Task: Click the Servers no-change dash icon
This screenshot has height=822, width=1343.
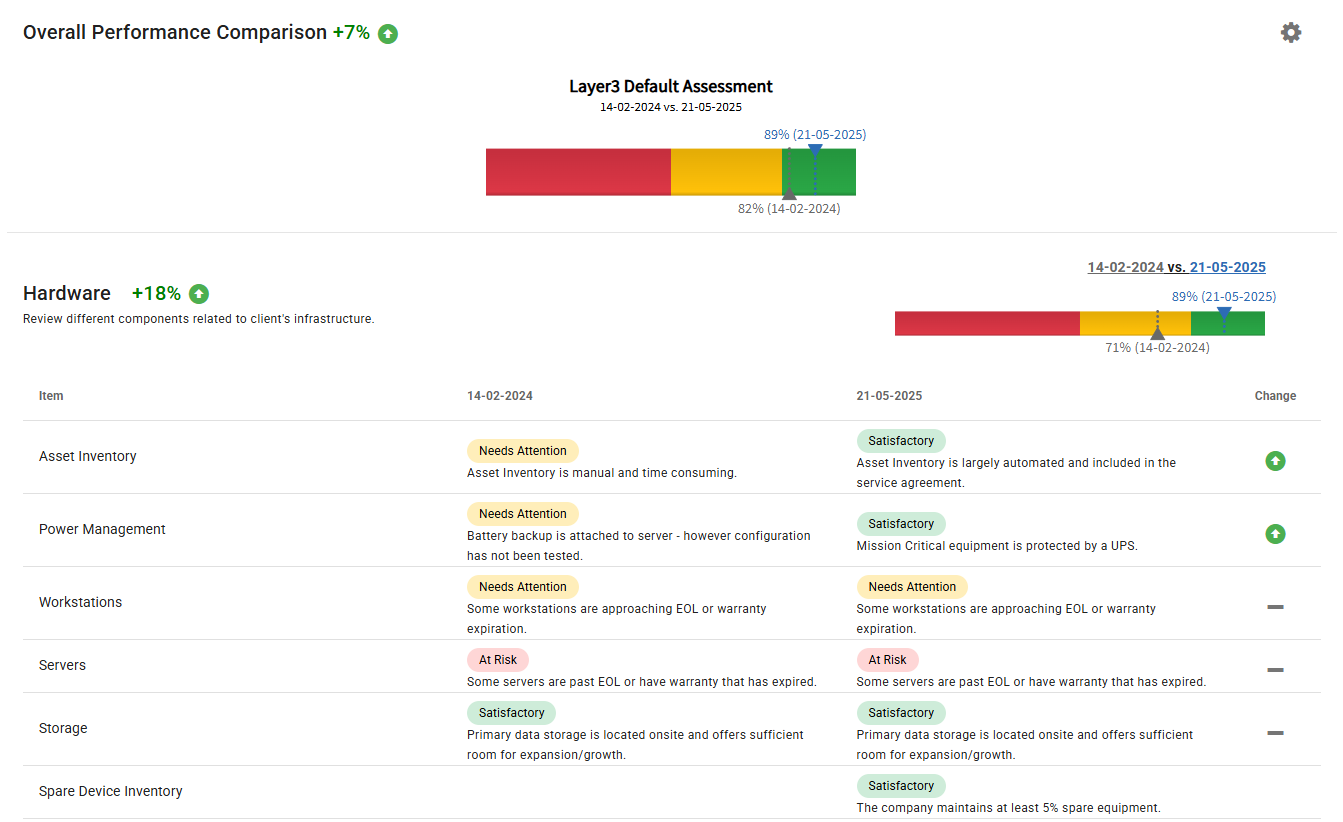Action: [1275, 670]
